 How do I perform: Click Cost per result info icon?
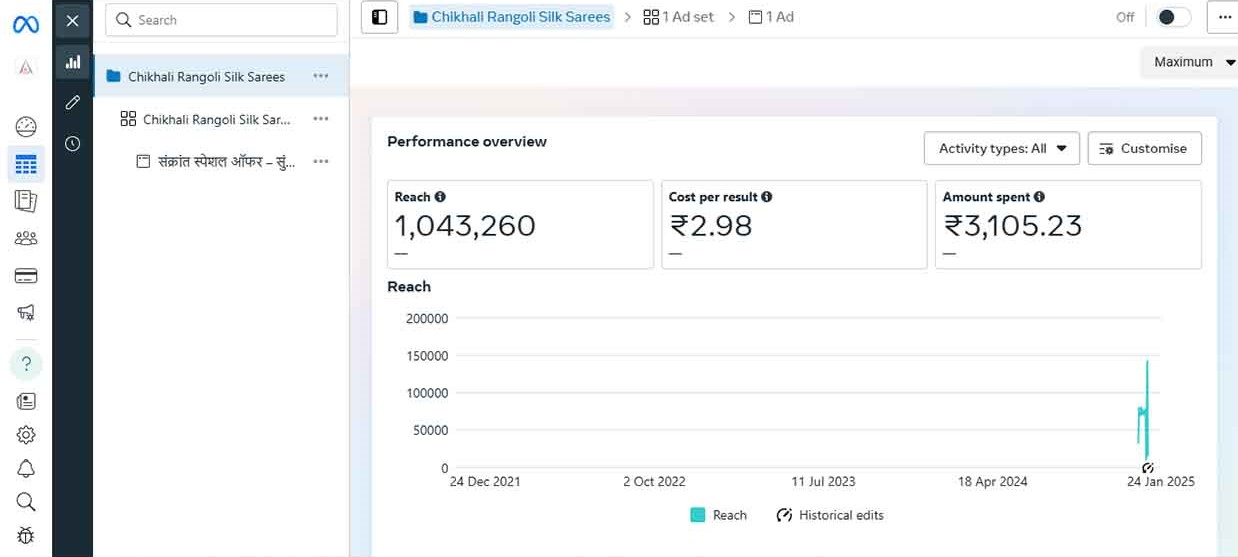click(767, 197)
